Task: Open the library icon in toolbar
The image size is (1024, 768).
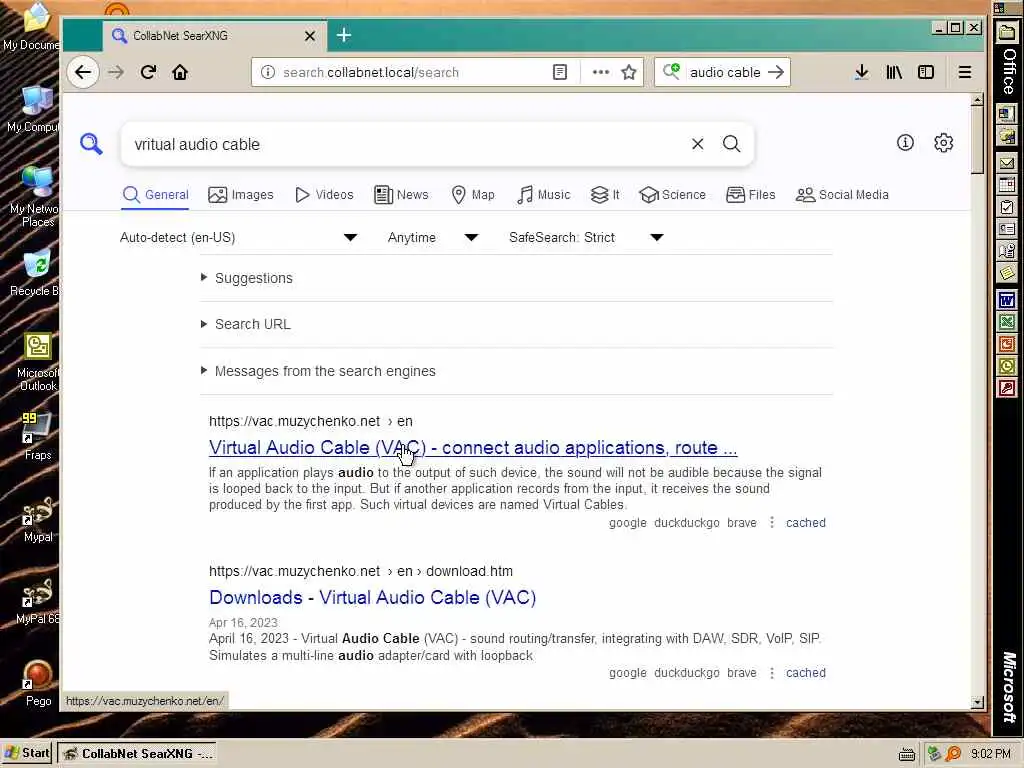Action: click(x=894, y=72)
